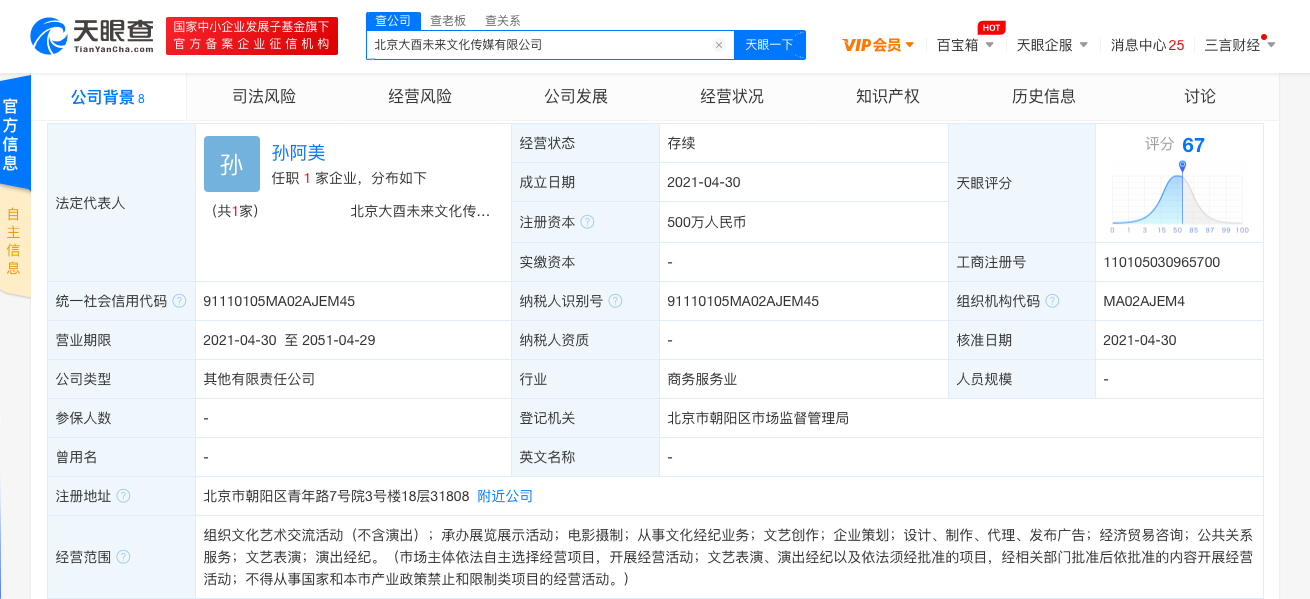Screen dimensions: 1310x599
Task: Click the 公司类型 value 其他有限责任公司
Action: point(259,379)
